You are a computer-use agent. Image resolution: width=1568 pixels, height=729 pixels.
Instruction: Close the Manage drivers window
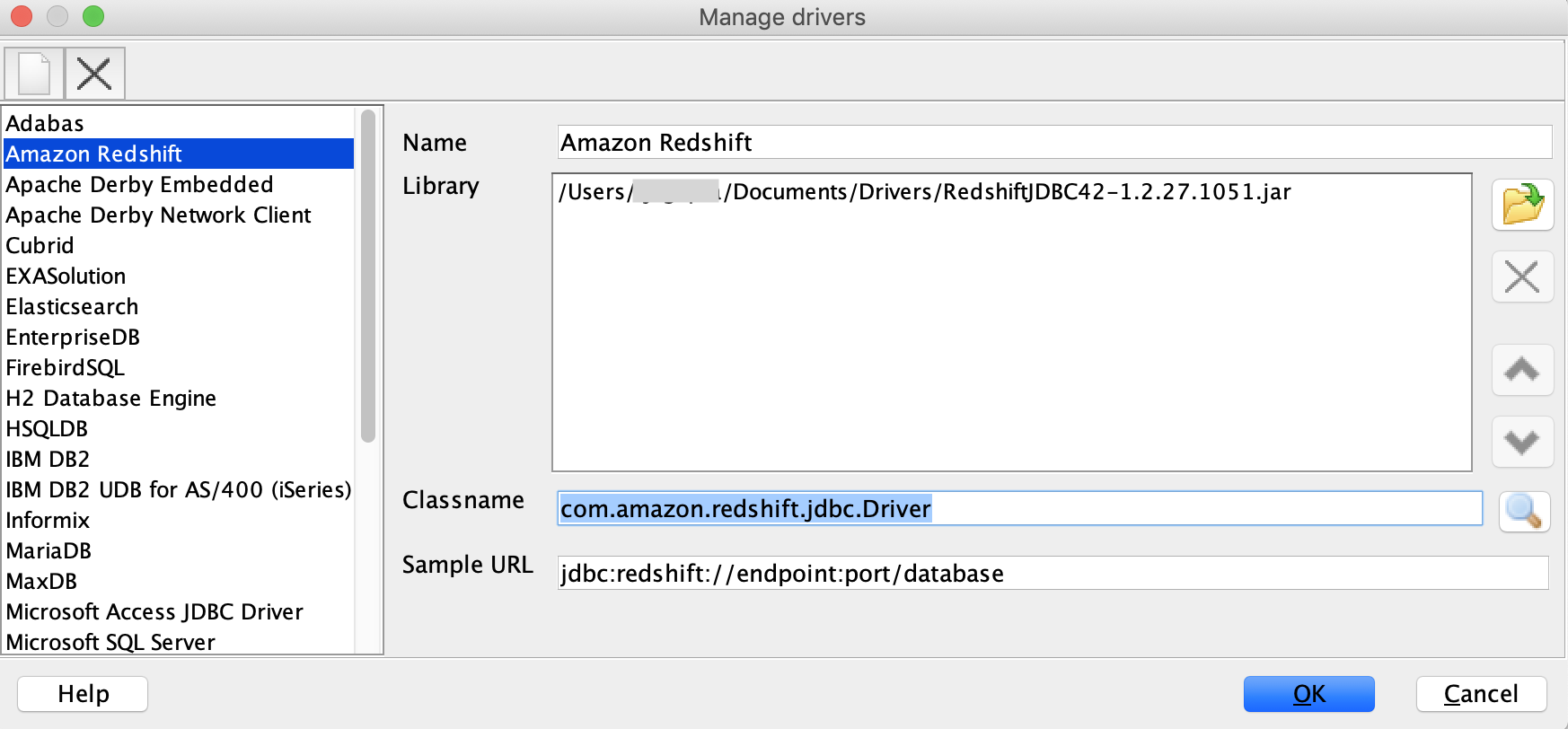22,16
